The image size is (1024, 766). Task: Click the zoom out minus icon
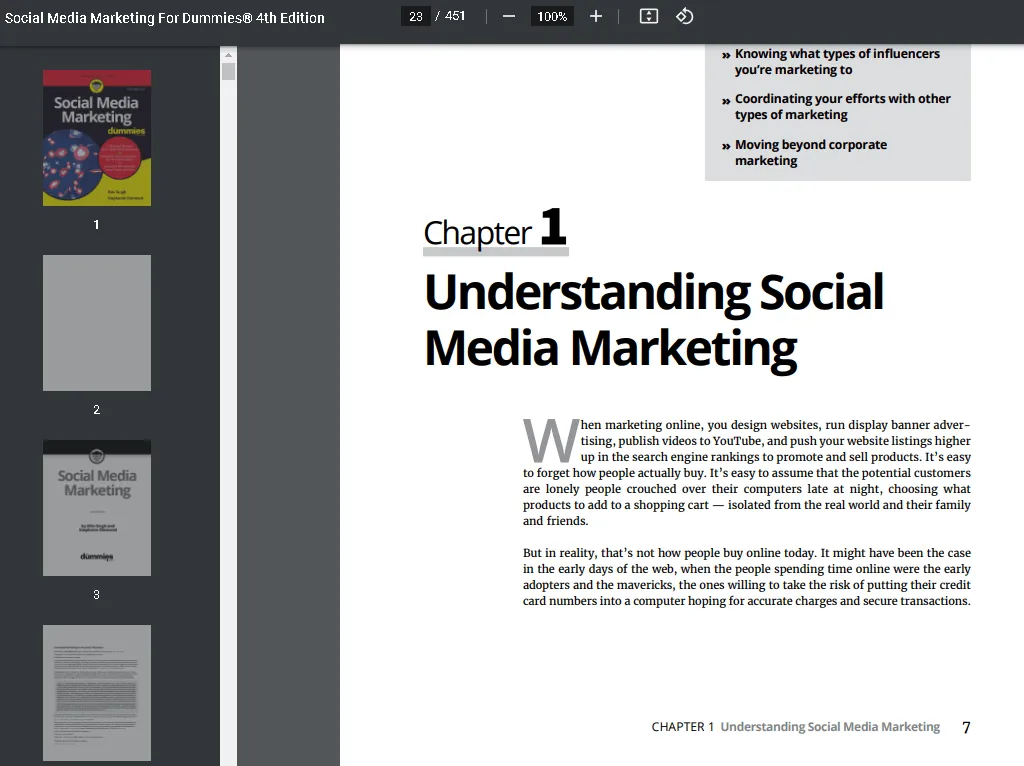[x=509, y=16]
